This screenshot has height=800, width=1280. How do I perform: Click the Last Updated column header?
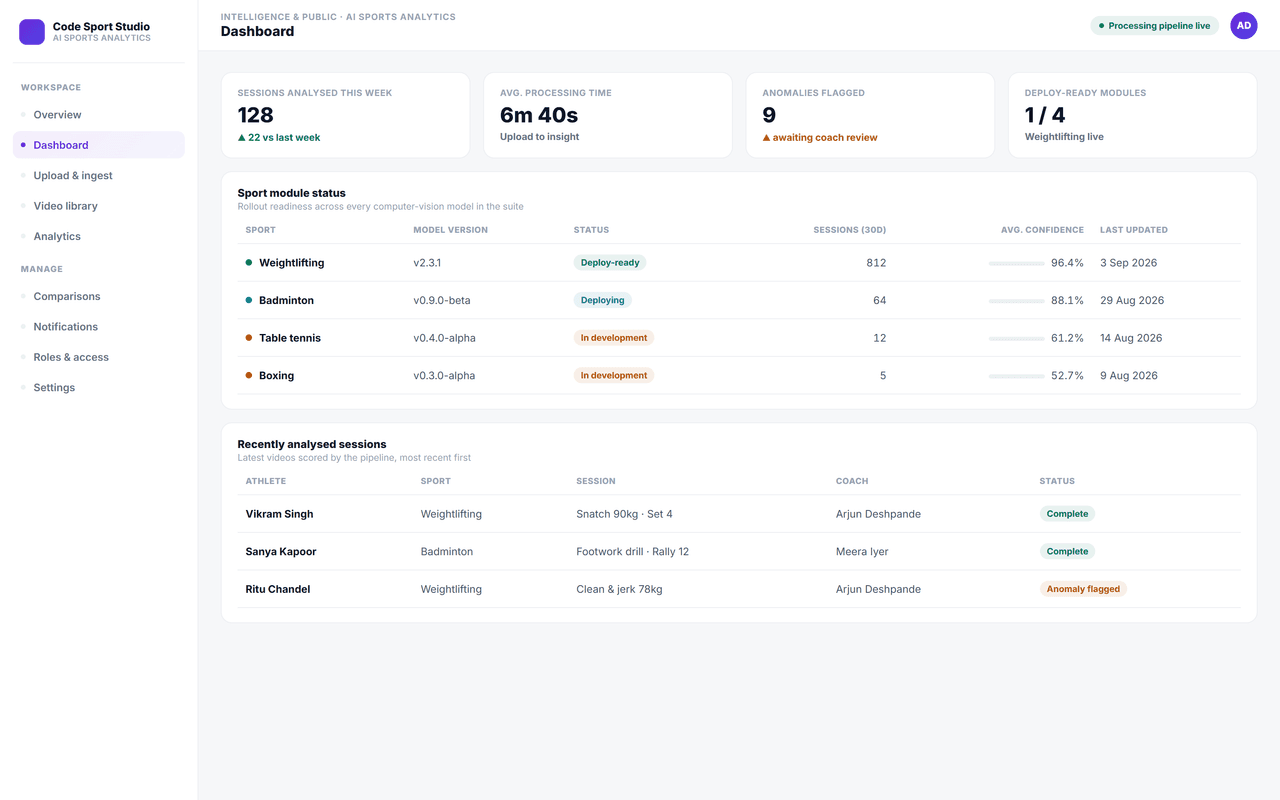coord(1134,230)
